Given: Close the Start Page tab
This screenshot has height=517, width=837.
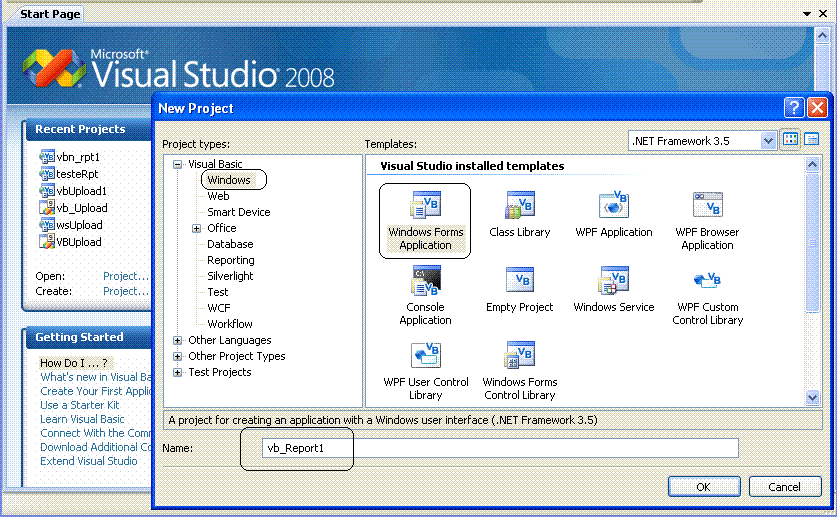Looking at the screenshot, I should click(x=823, y=14).
